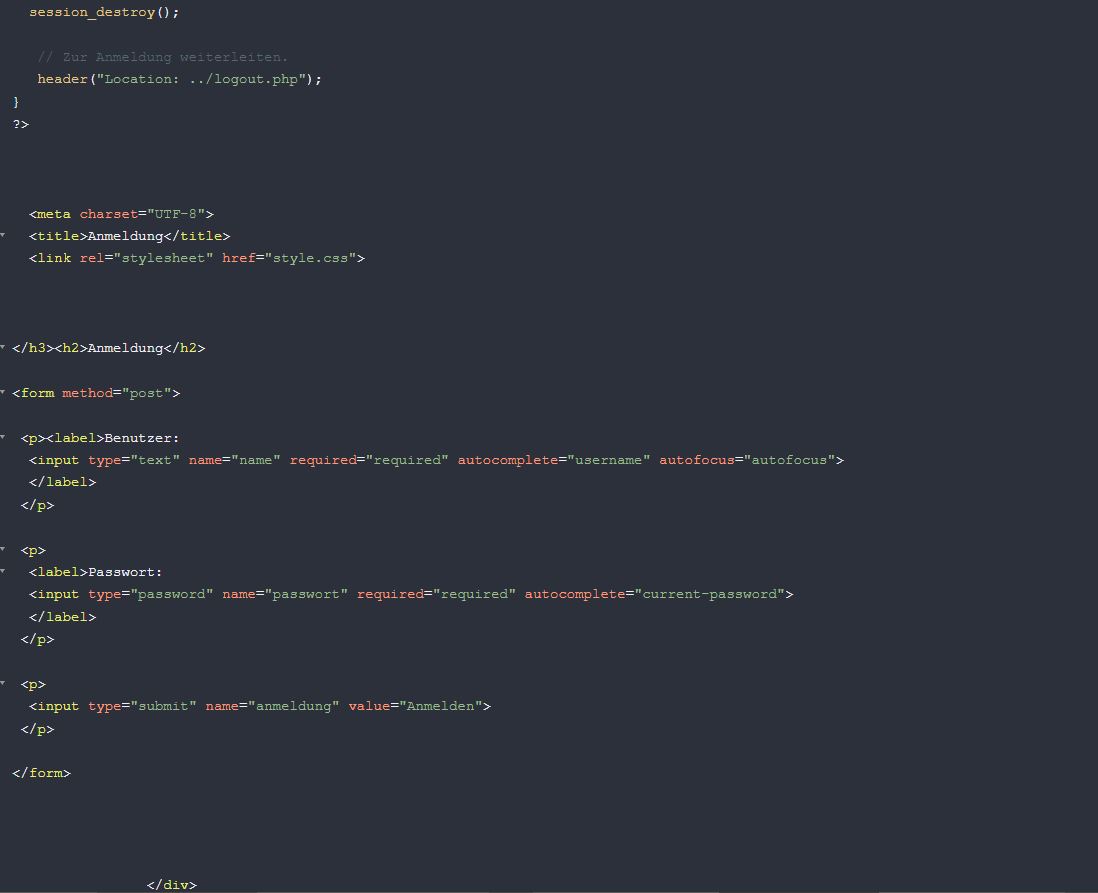The width and height of the screenshot is (1098, 893).
Task: Collapse the fold arrow beside the title tag
Action: click(x=3, y=236)
